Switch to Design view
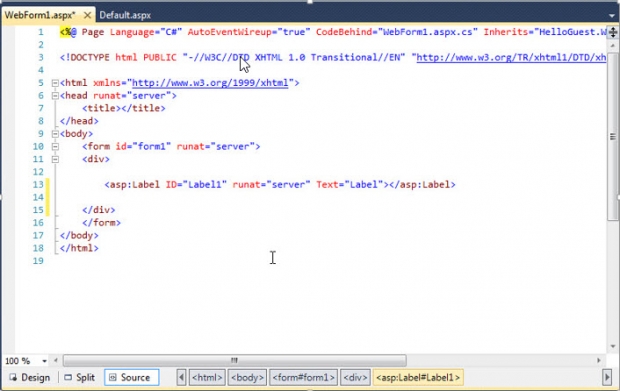620x391 pixels. click(x=30, y=378)
